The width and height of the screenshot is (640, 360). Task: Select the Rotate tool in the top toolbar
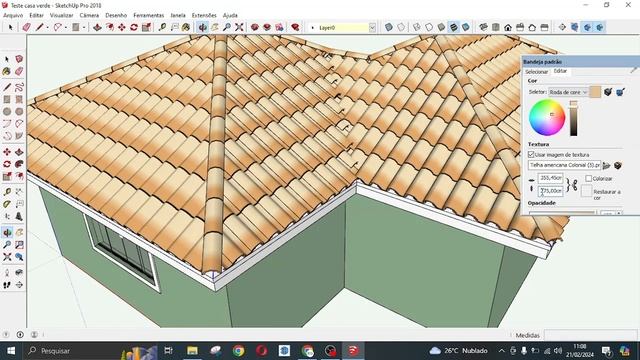tap(134, 27)
